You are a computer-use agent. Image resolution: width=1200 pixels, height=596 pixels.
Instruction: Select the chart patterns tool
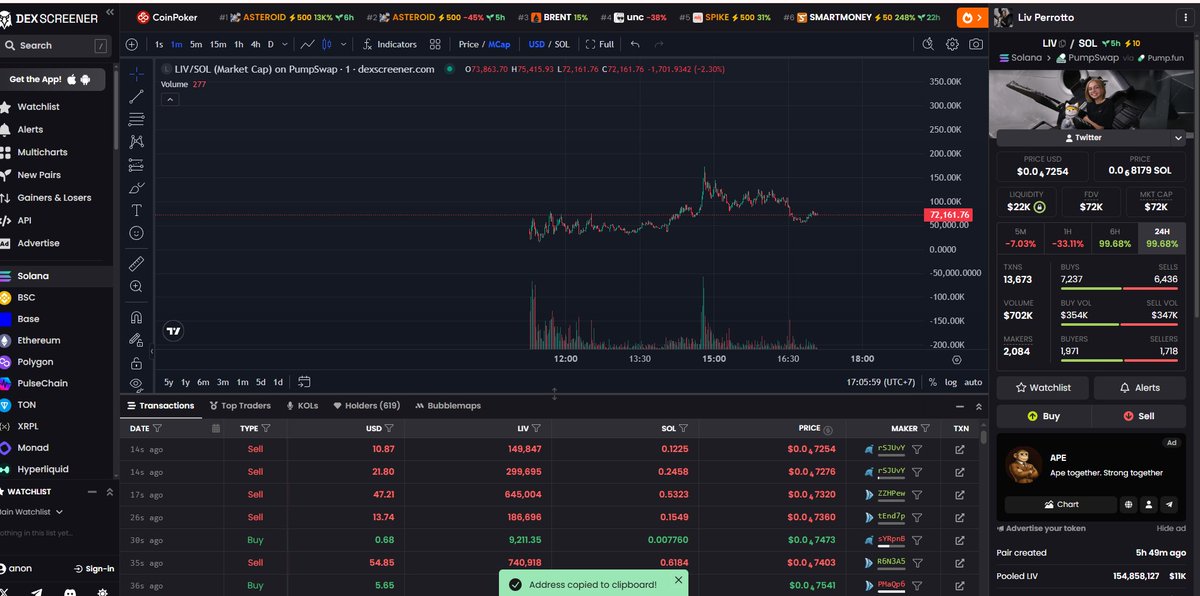136,142
